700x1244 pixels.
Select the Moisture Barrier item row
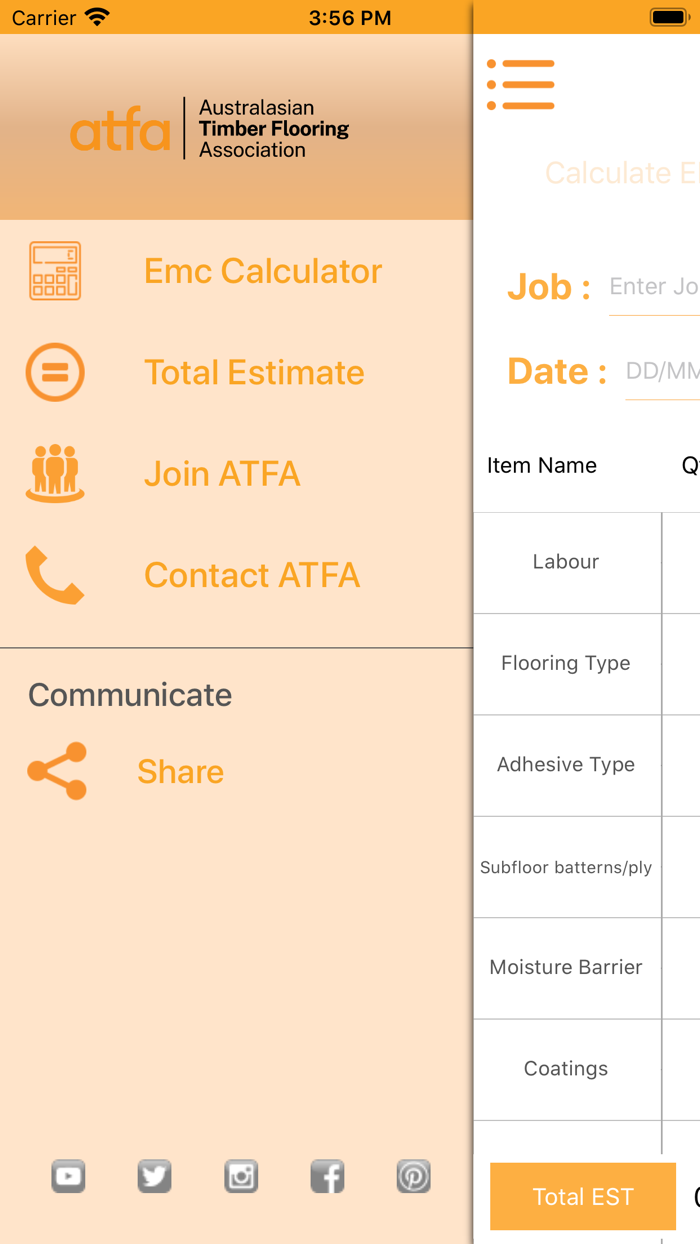566,967
